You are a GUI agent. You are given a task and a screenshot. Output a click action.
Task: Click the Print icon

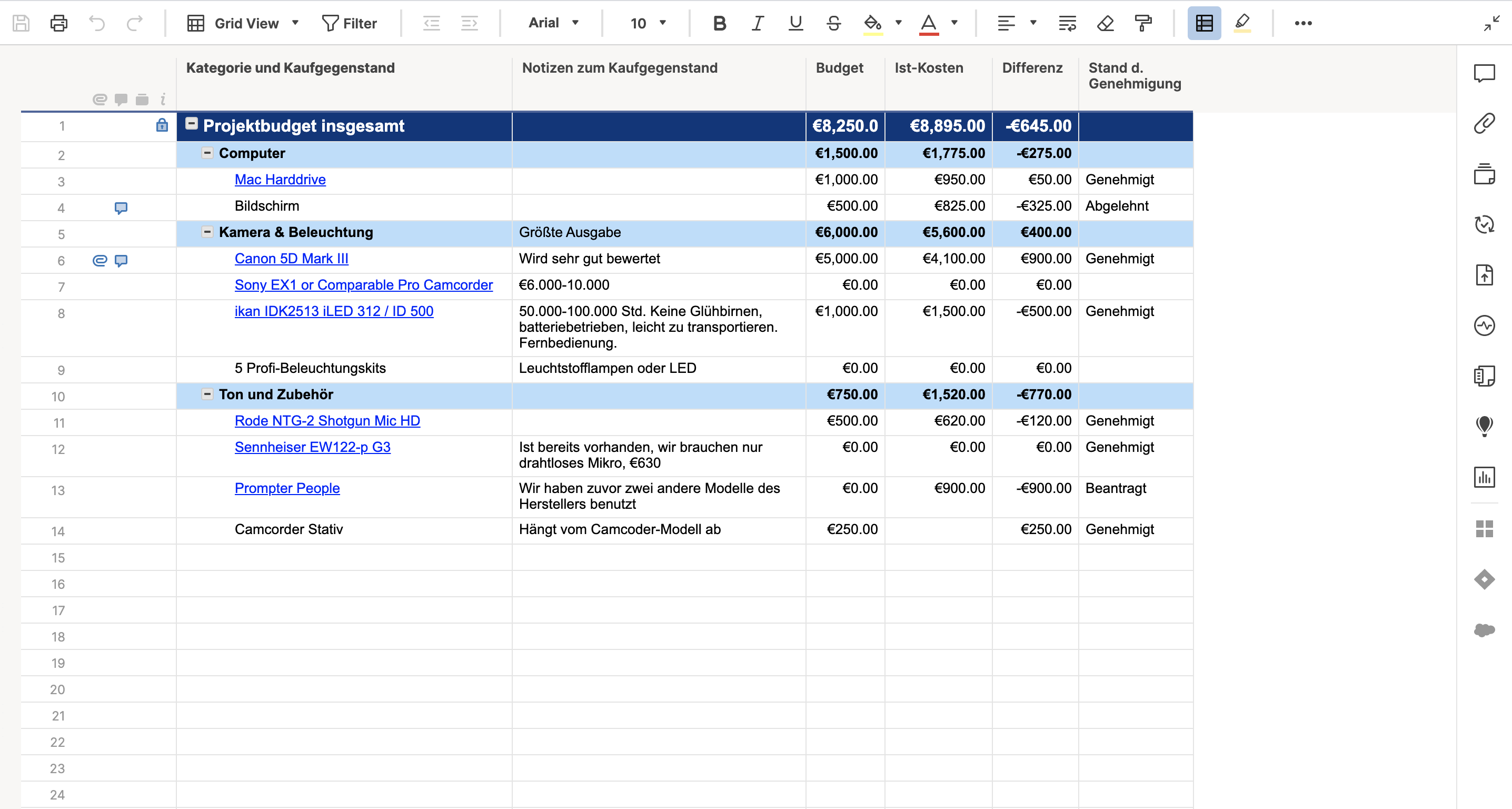coord(58,24)
